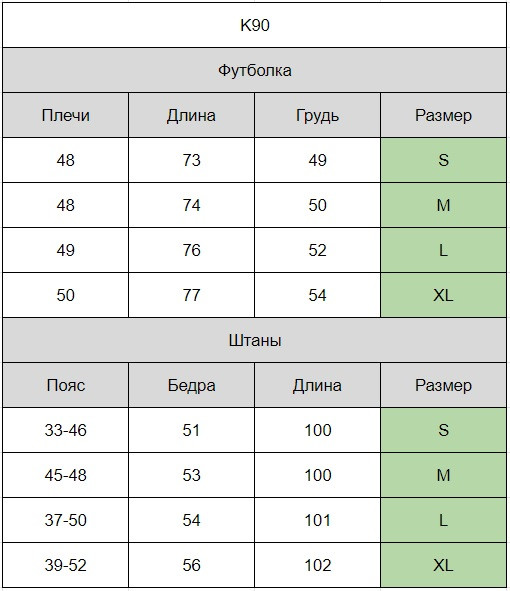This screenshot has height=591, width=510.
Task: Click the cell with value 102
Action: click(x=317, y=565)
